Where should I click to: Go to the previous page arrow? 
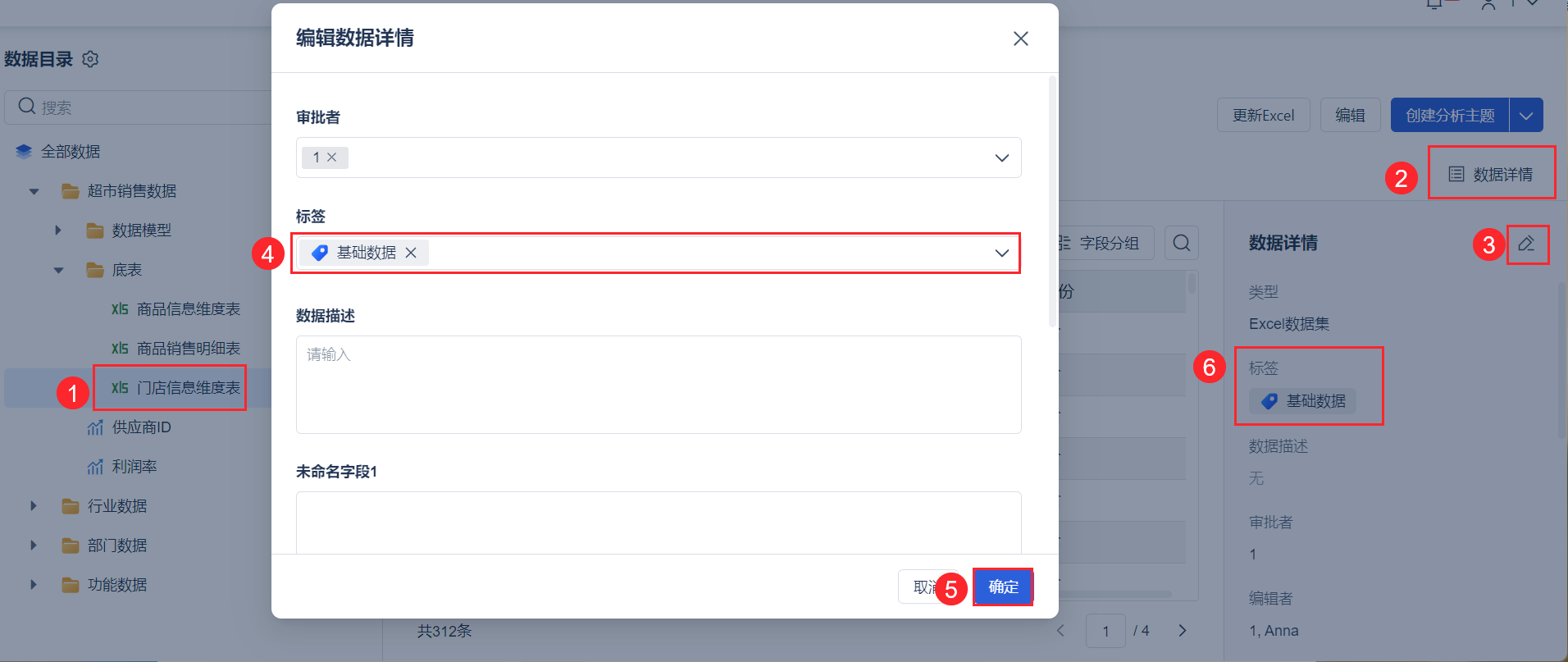point(1061,631)
